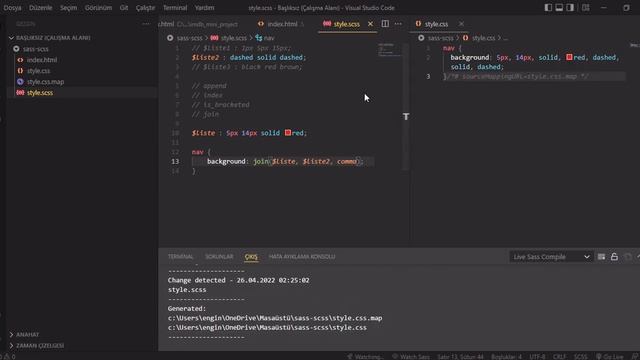Click the $liste2 : dashed solid dashed line

pyautogui.click(x=249, y=58)
